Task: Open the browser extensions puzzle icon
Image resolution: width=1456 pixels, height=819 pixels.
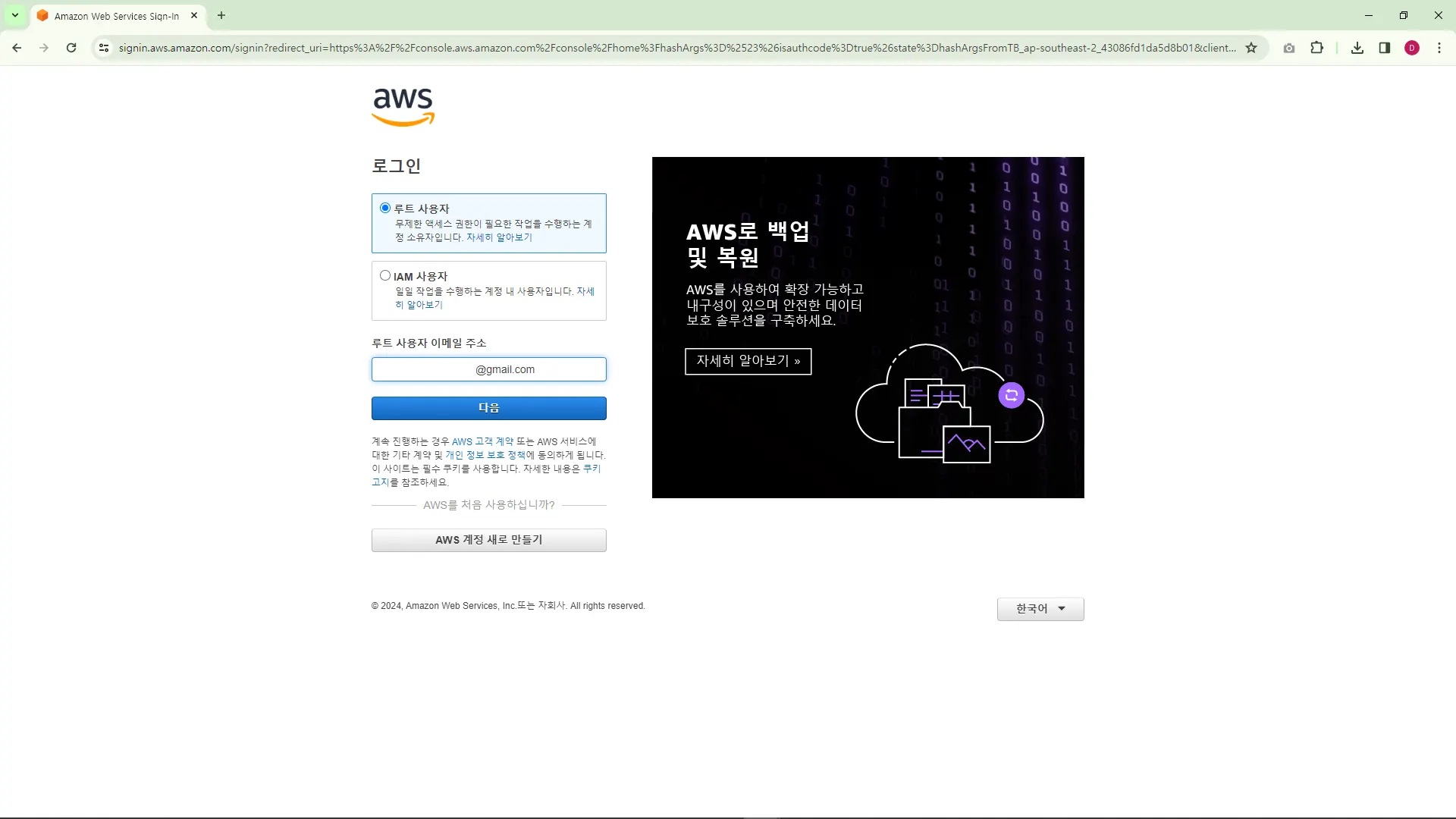Action: [x=1316, y=48]
